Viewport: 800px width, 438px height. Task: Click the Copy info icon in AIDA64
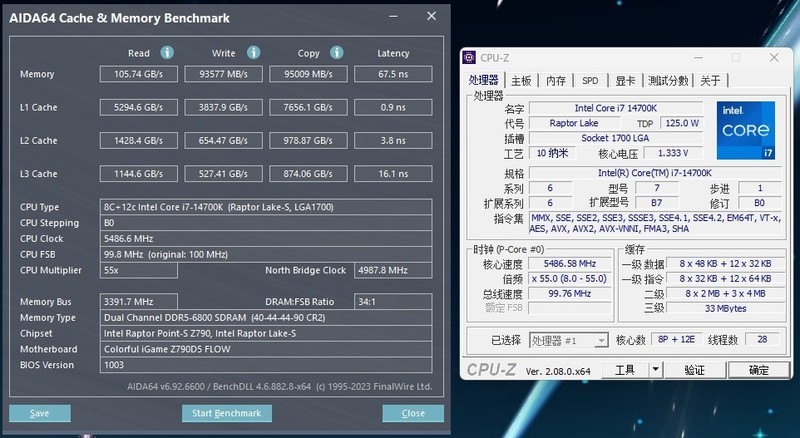(x=337, y=52)
